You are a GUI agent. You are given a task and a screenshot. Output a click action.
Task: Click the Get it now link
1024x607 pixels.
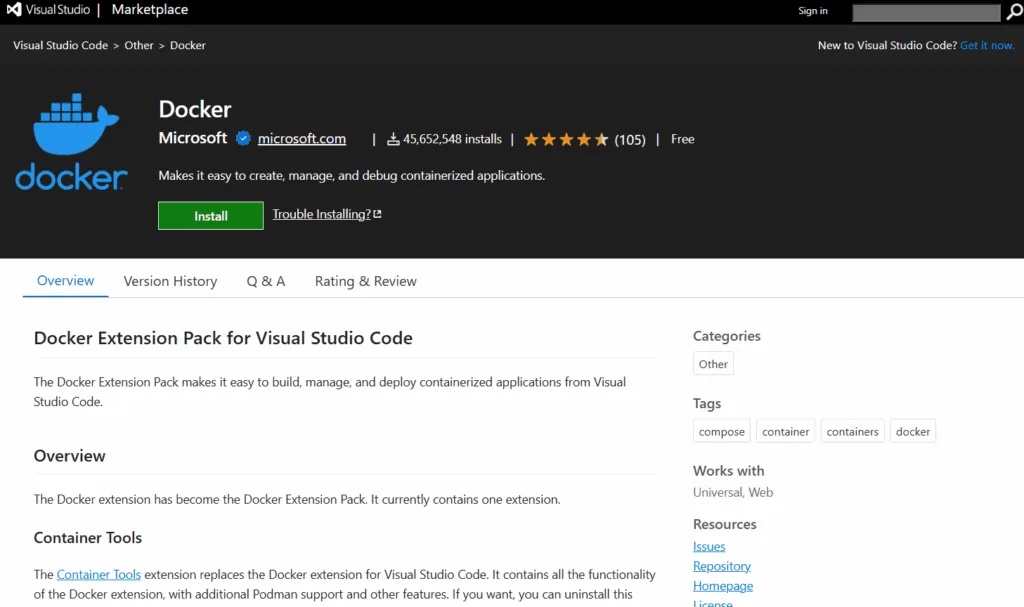[x=987, y=45]
